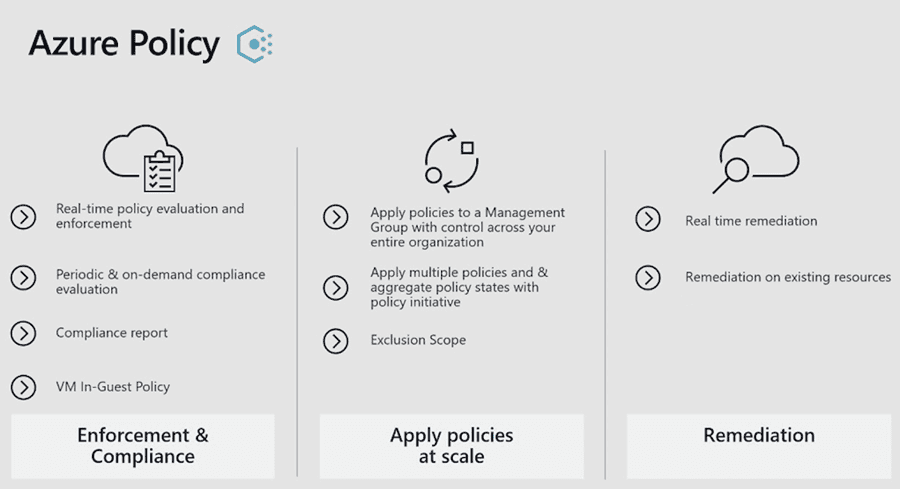Image resolution: width=900 pixels, height=489 pixels.
Task: Click the Azure Policy title text
Action: [124, 44]
